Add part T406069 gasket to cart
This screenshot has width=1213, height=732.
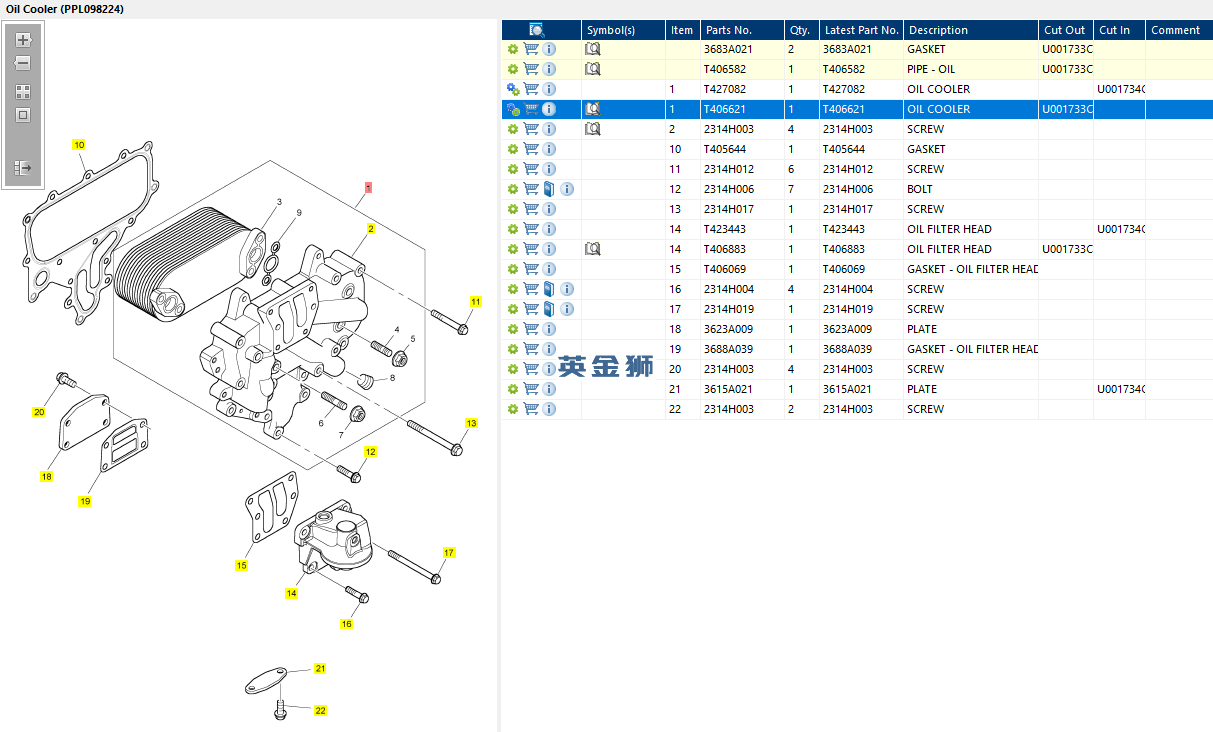pos(531,269)
